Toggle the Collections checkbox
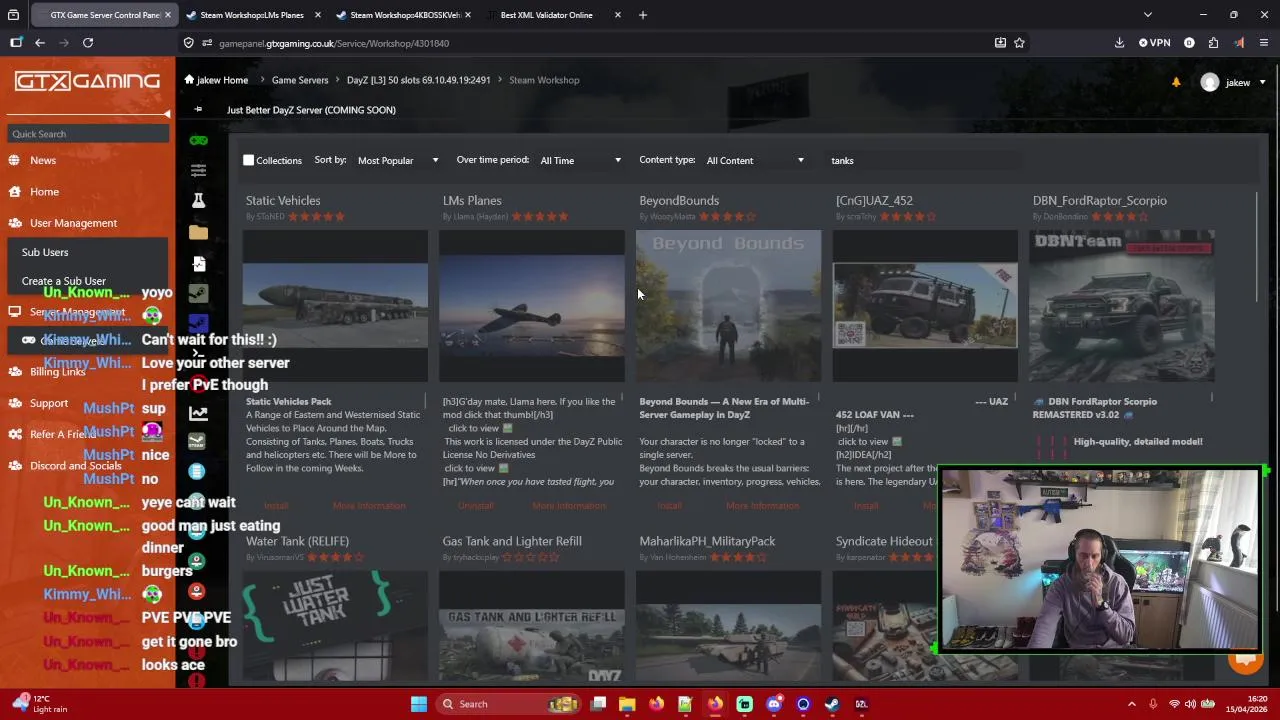Screen dimensions: 1280x720 tap(248, 160)
